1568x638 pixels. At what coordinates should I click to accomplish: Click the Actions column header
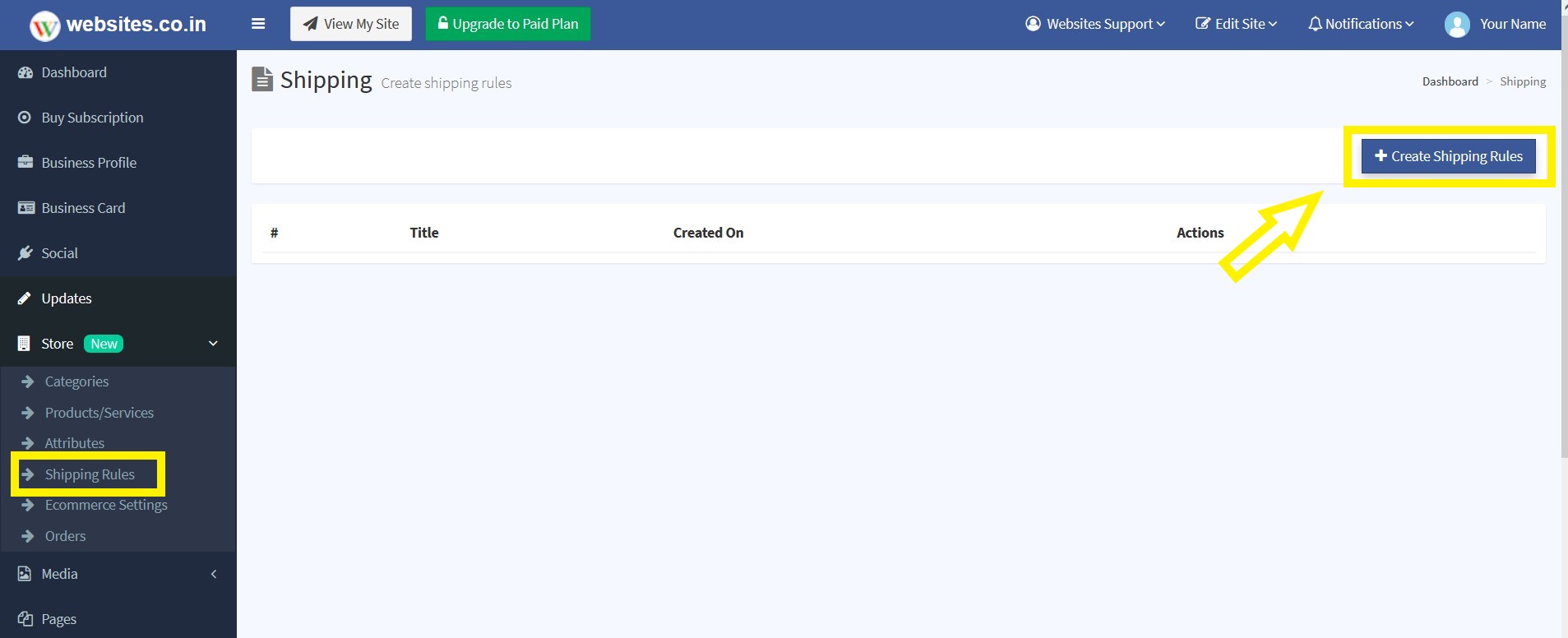pos(1200,233)
